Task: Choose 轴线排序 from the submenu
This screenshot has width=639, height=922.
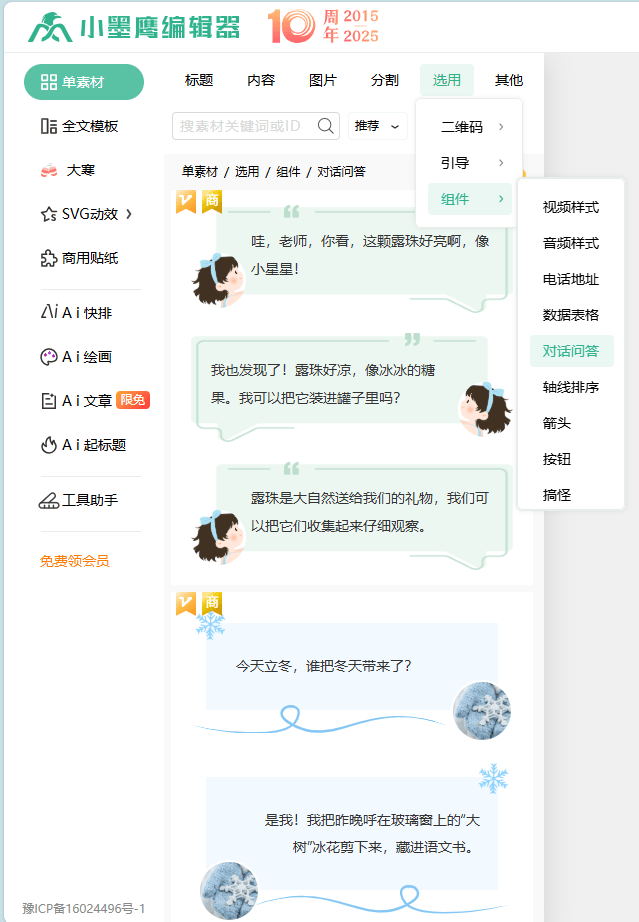Action: pyautogui.click(x=571, y=387)
